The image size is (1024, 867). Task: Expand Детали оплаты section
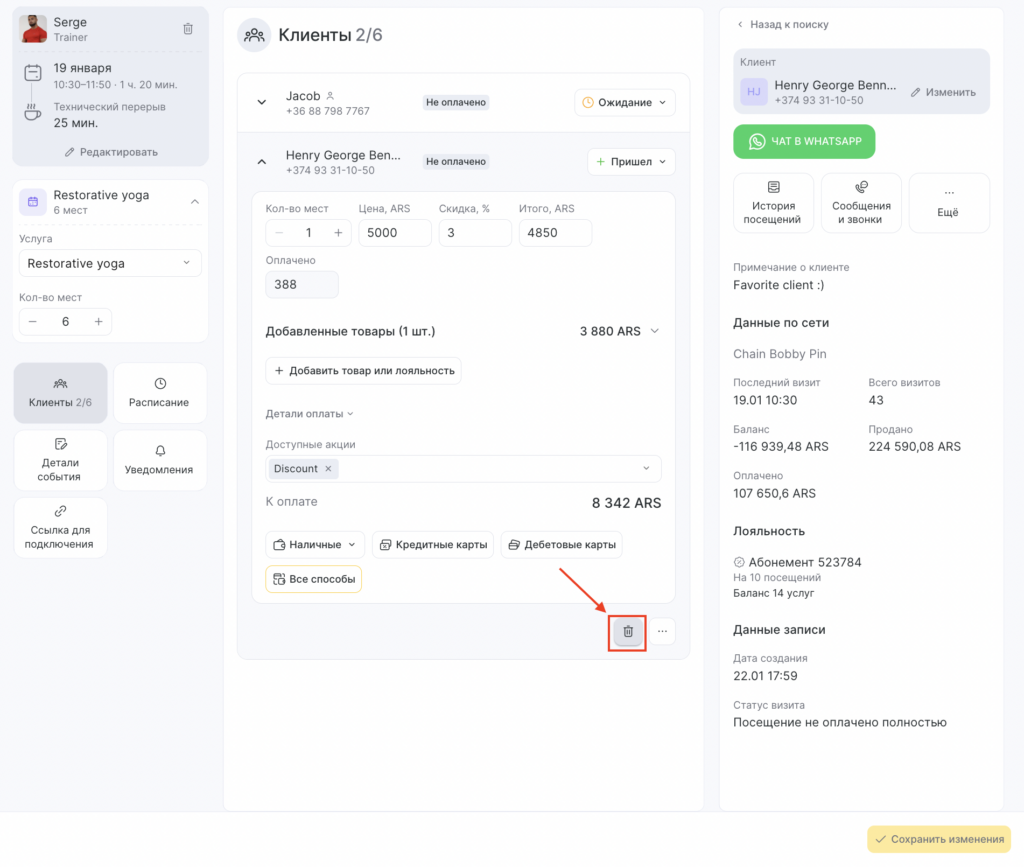pos(309,414)
